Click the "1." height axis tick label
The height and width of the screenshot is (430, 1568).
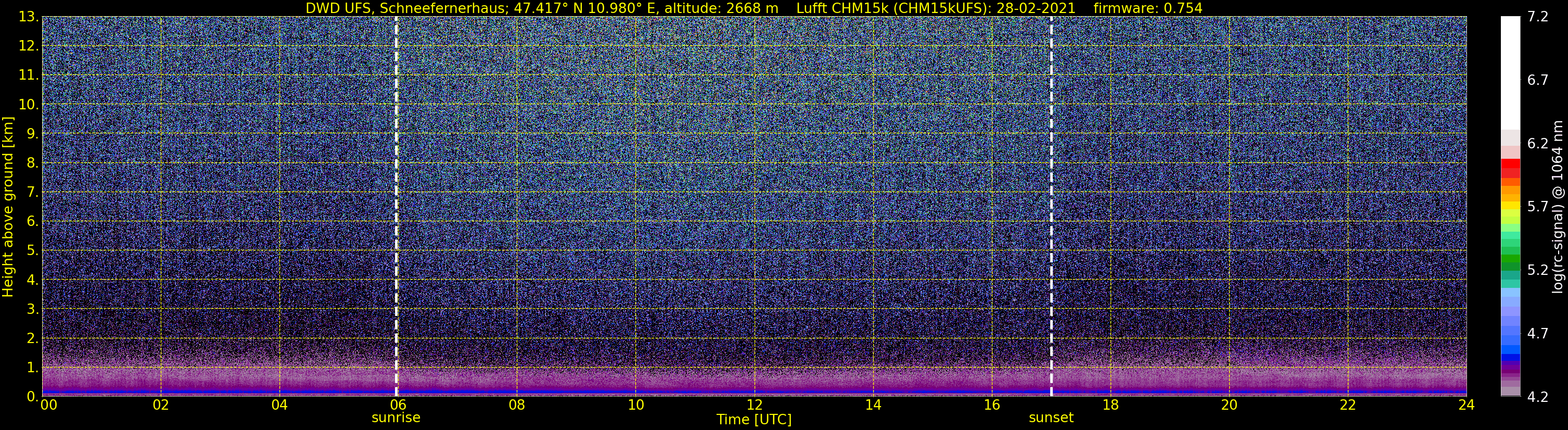(x=32, y=368)
